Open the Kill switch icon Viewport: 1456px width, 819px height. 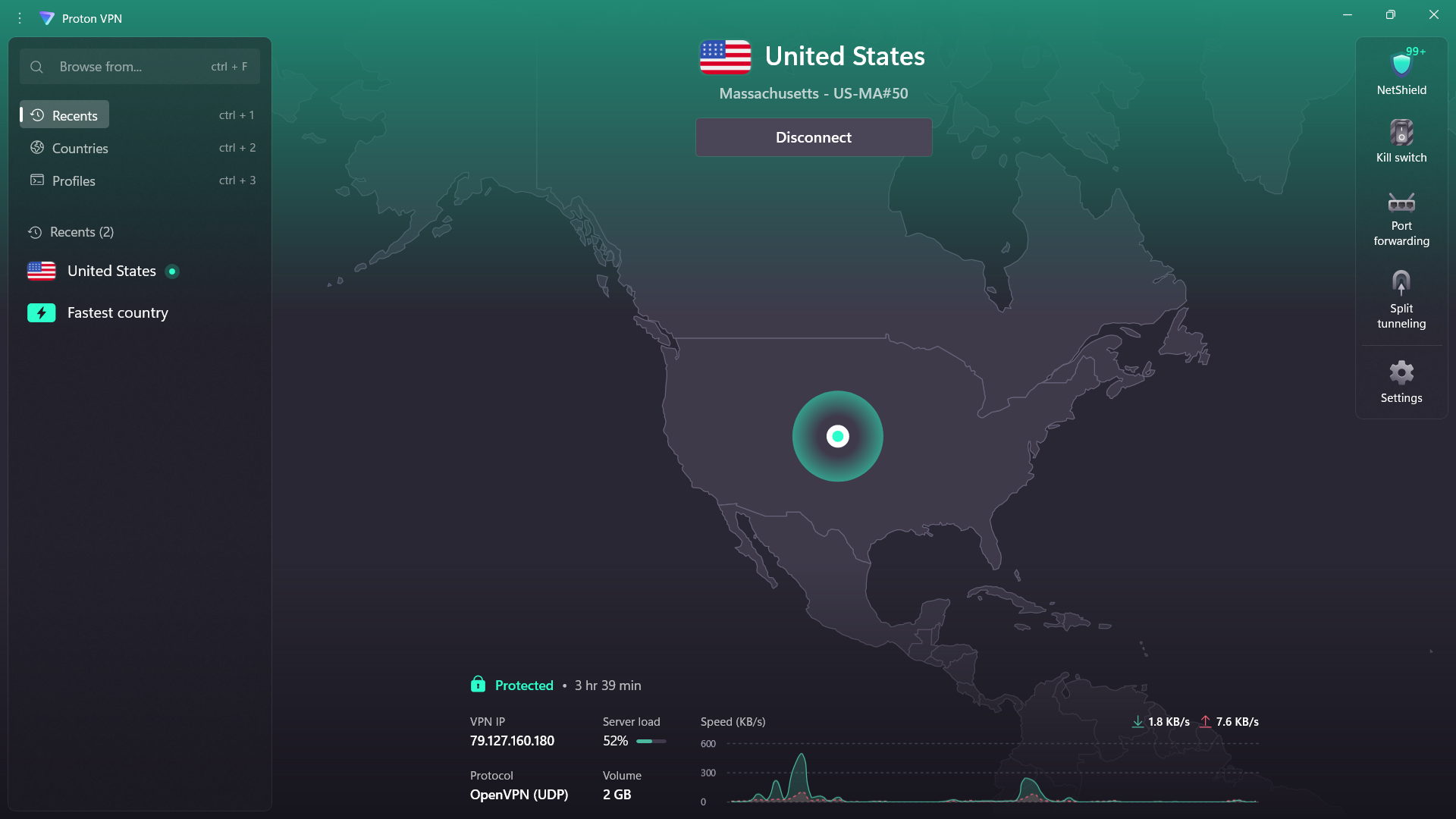point(1401,133)
